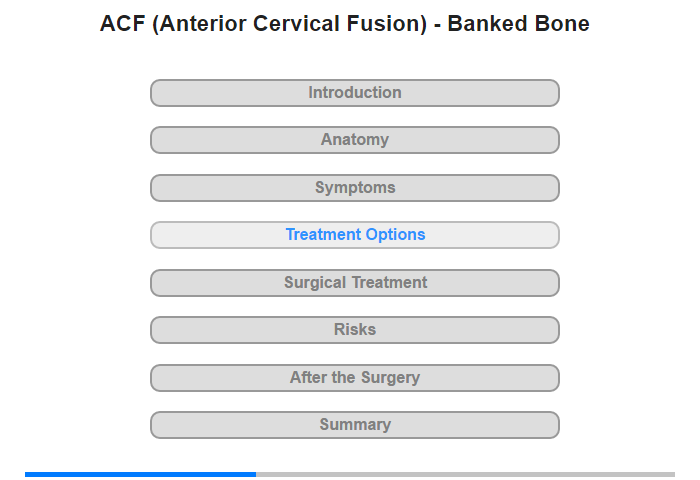The image size is (700, 480).
Task: Click the blue Treatment Options text
Action: click(355, 234)
